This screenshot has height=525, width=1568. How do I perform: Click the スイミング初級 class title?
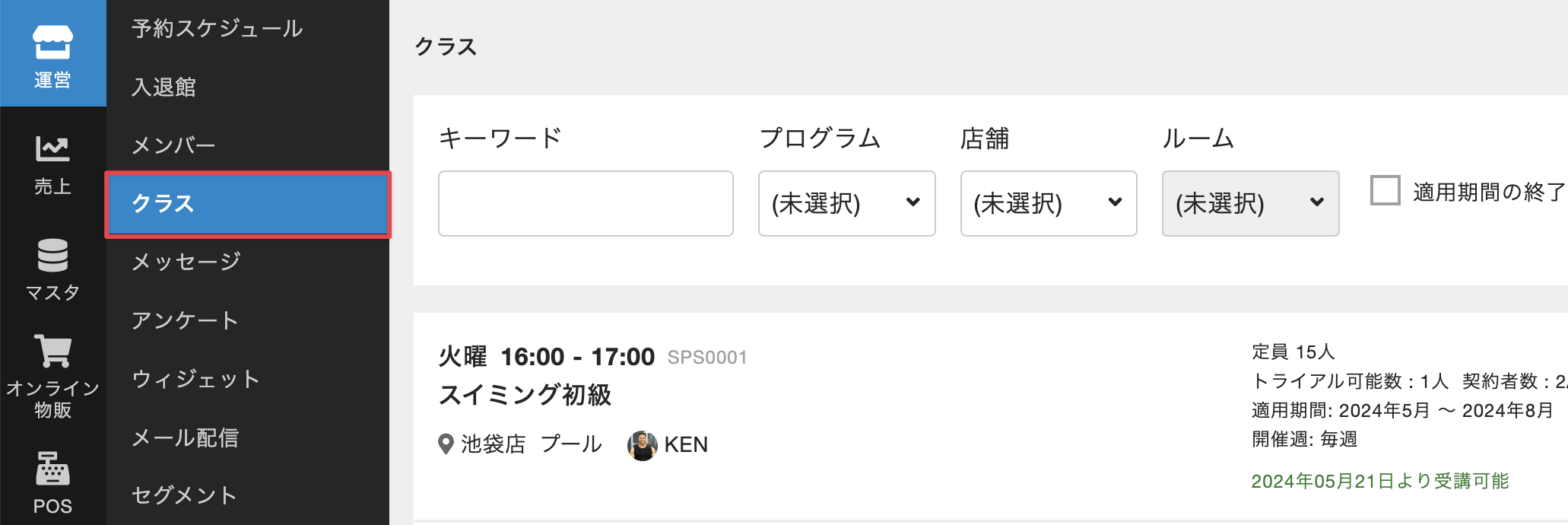[525, 395]
